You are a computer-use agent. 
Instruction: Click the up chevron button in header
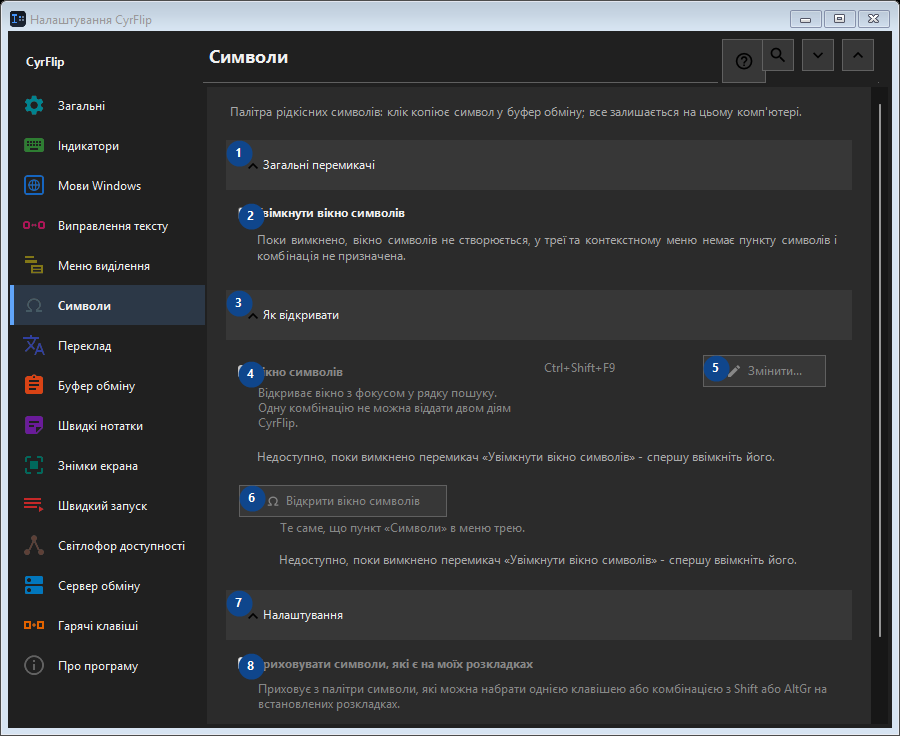click(x=858, y=55)
